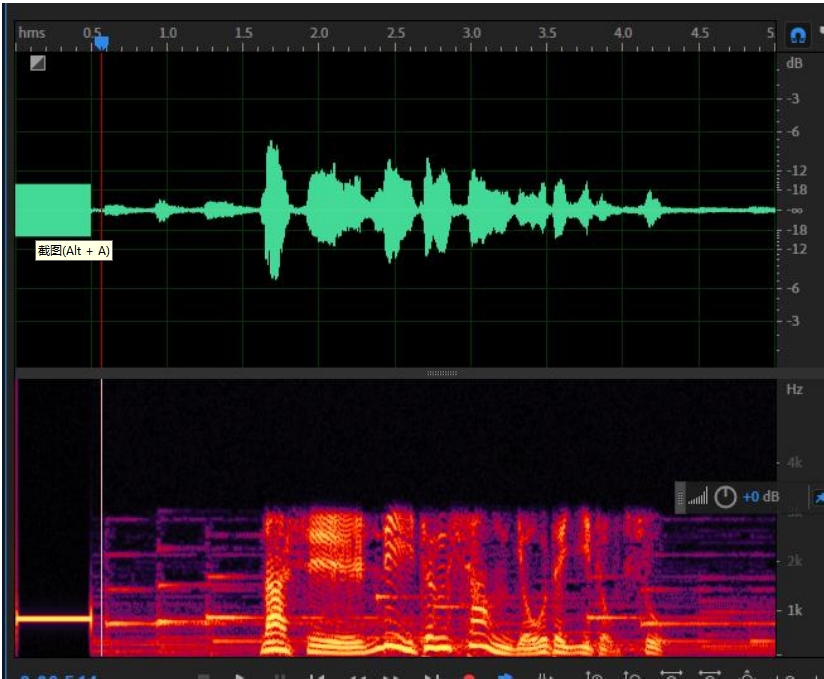
Task: Pause the audio with the Pause button
Action: click(279, 676)
